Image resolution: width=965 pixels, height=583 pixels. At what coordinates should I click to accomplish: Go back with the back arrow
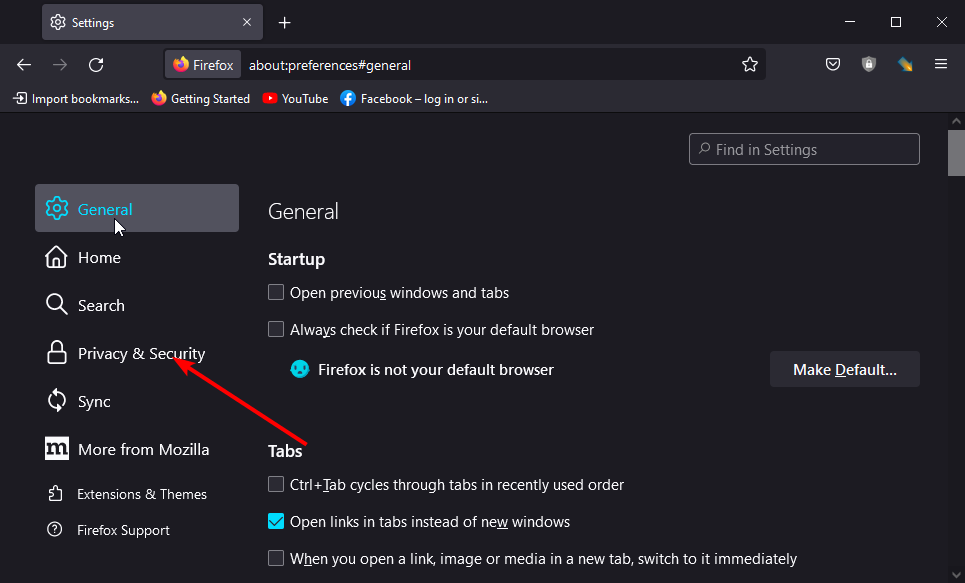24,65
